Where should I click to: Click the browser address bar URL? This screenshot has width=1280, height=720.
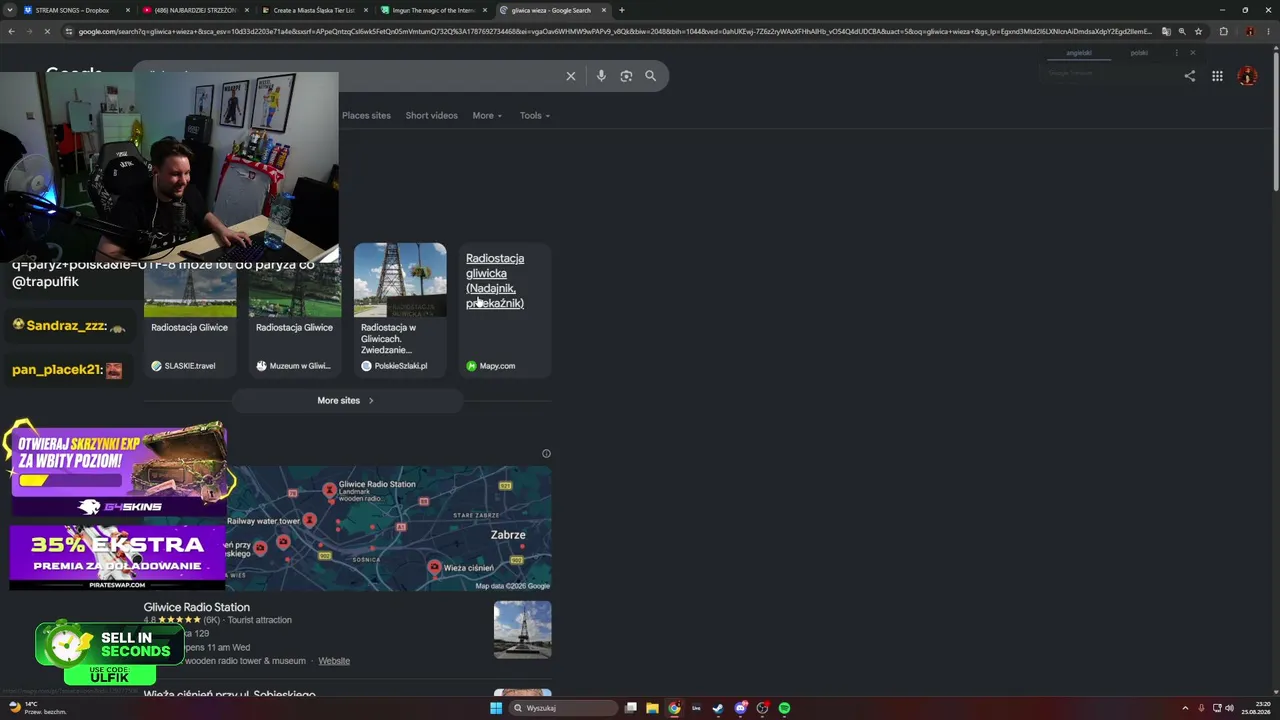pos(615,31)
